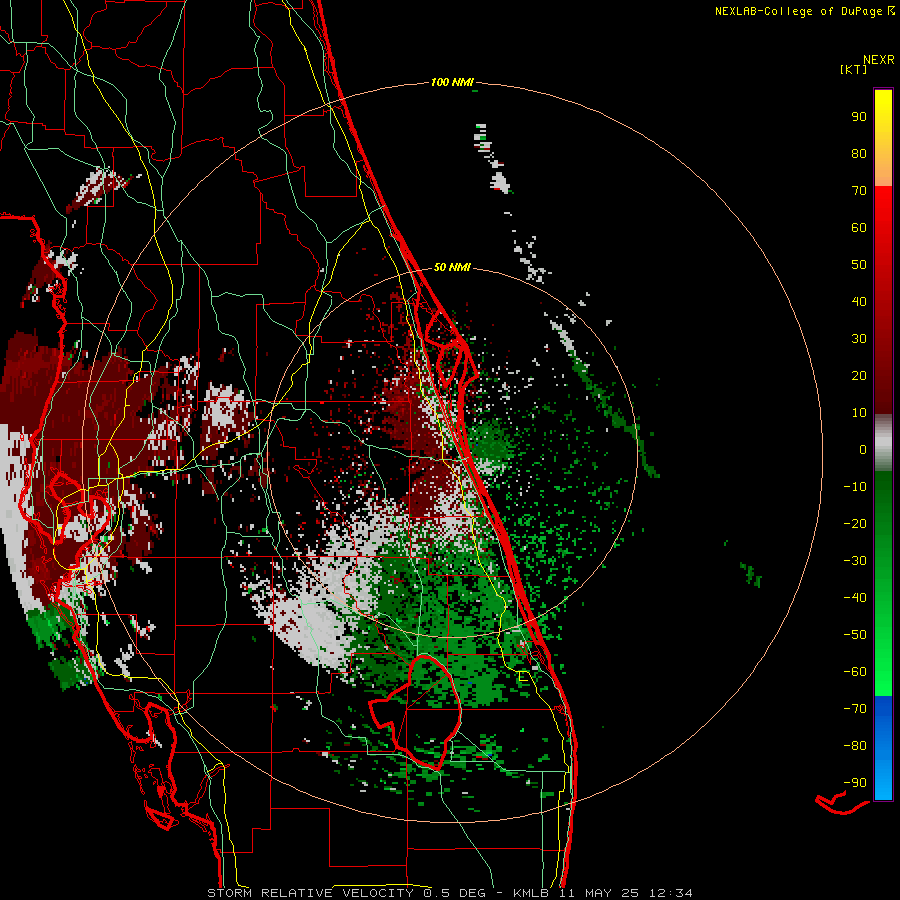Click the 10 value on velocity scale
The width and height of the screenshot is (900, 900).
point(859,413)
